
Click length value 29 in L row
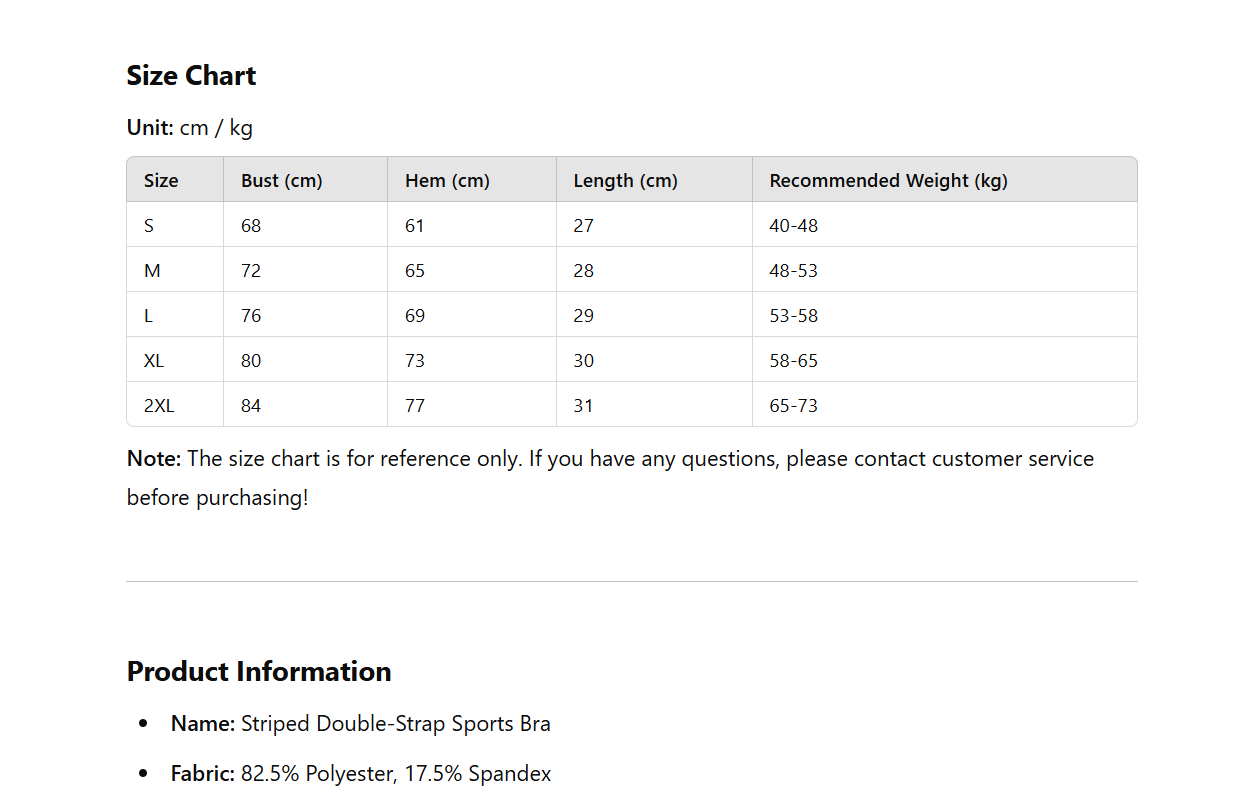pyautogui.click(x=584, y=316)
